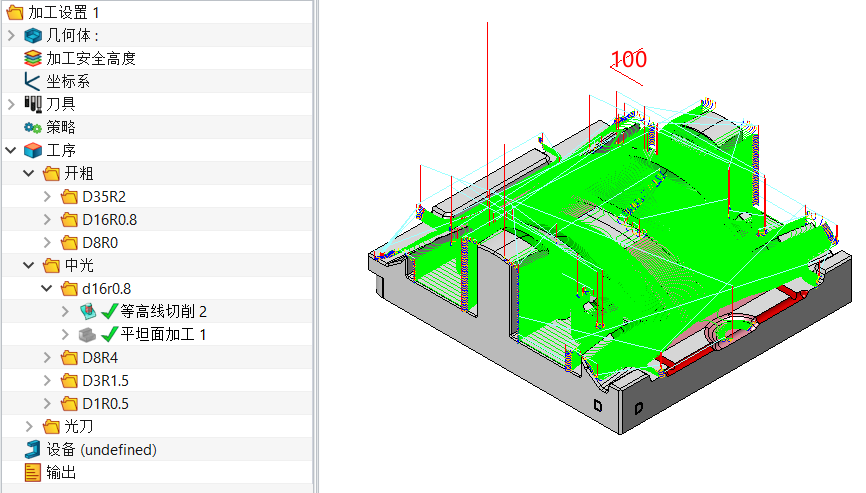
Task: Click the 加工安全高度 layers icon
Action: point(33,59)
